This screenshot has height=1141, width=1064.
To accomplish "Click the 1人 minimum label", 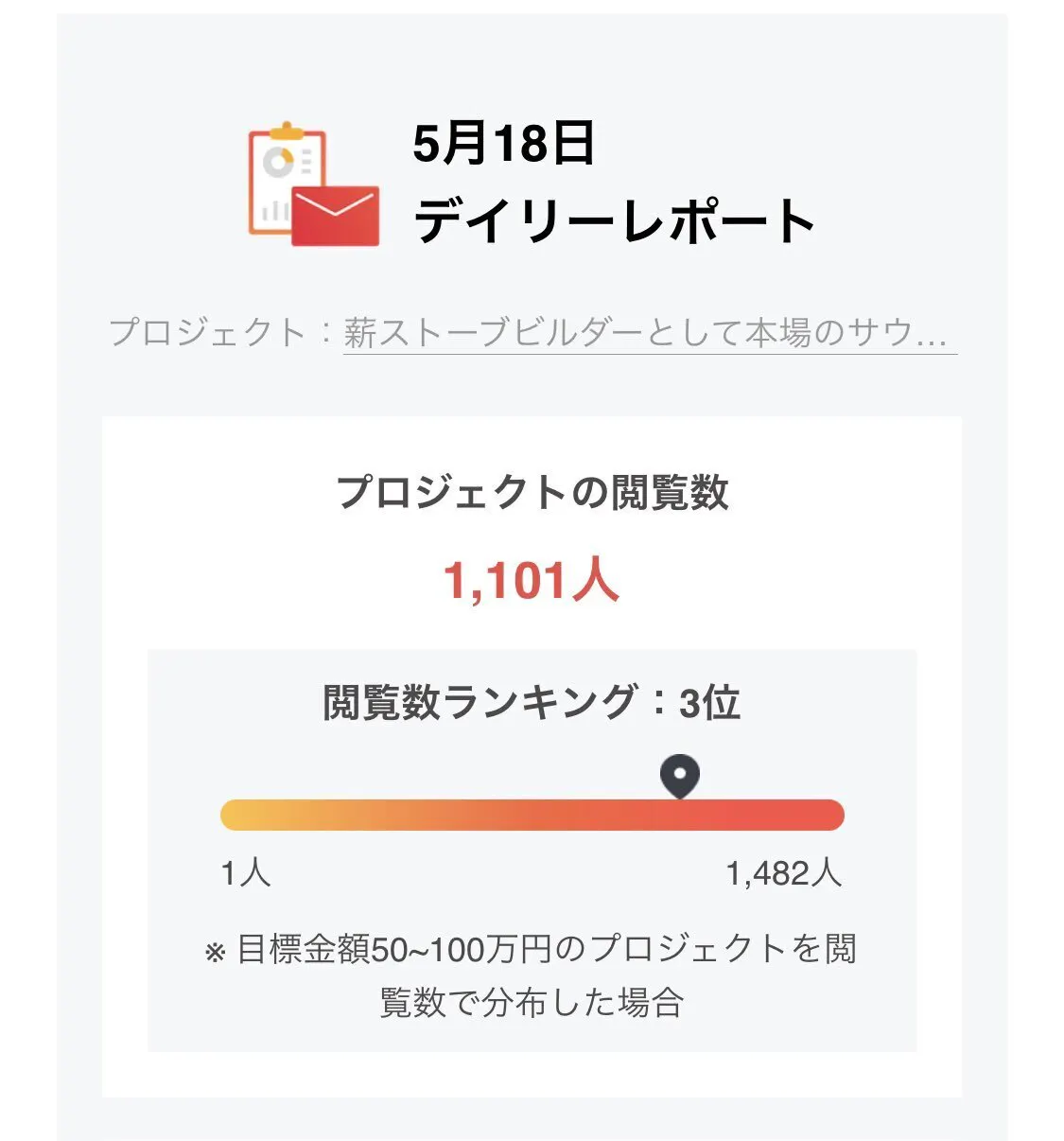I will click(245, 873).
